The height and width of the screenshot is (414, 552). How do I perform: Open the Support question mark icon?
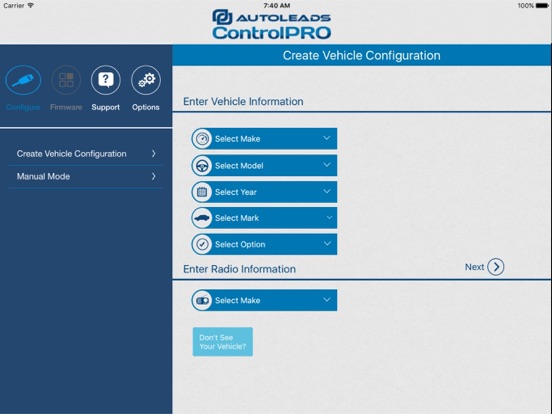tap(106, 80)
